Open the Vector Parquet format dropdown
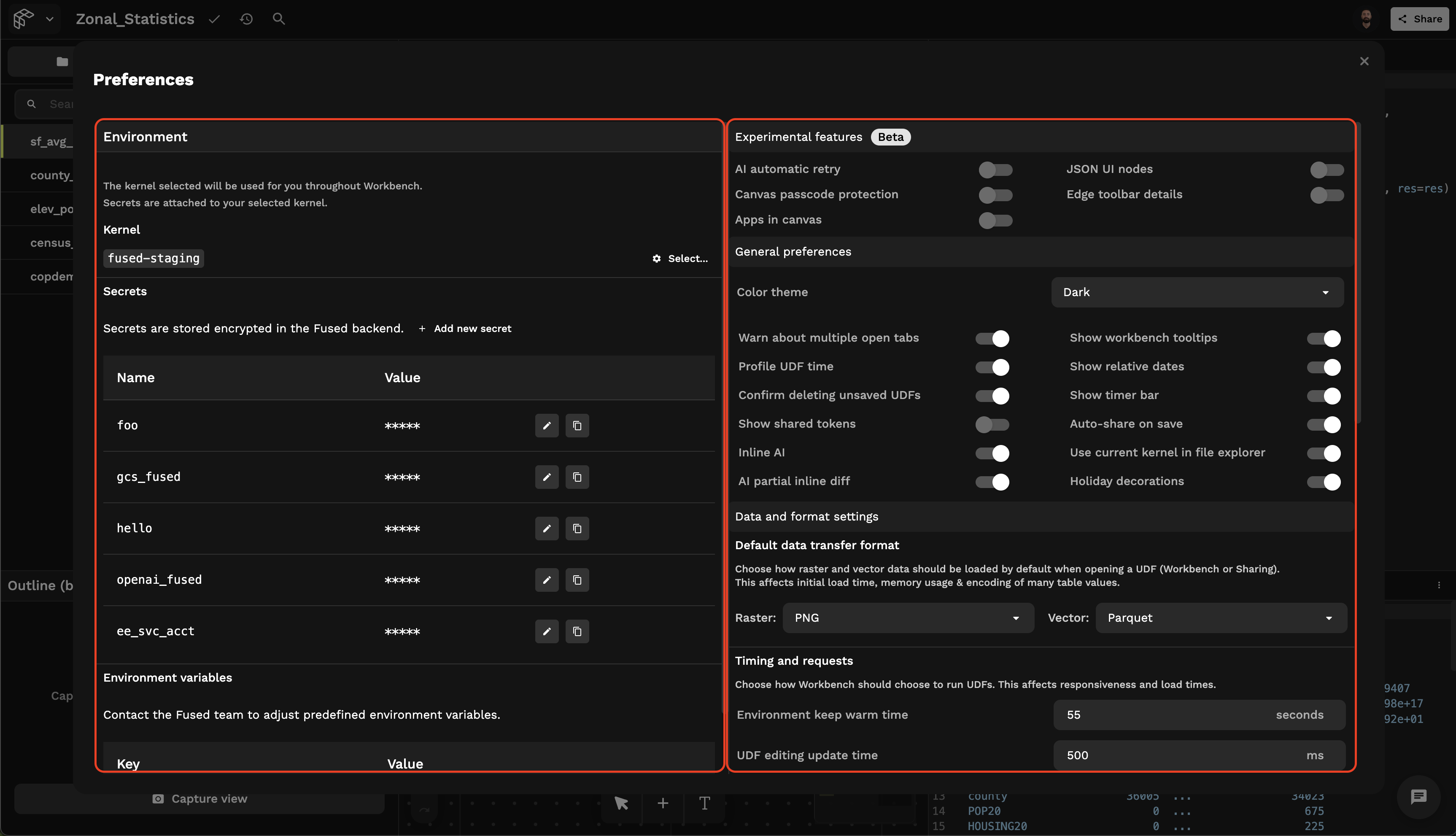The image size is (1456, 836). click(x=1221, y=618)
